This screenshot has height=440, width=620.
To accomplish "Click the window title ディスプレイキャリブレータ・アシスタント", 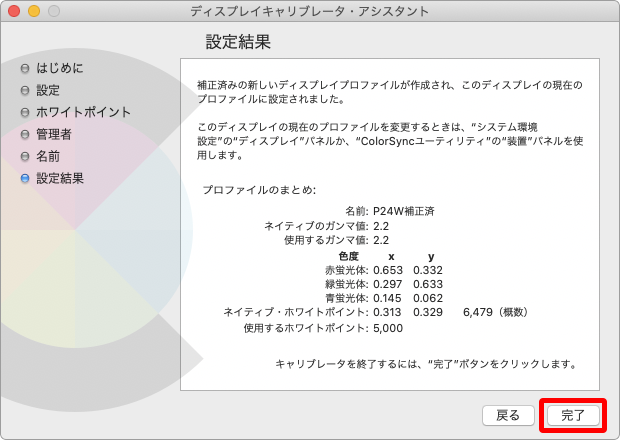I will (x=309, y=11).
